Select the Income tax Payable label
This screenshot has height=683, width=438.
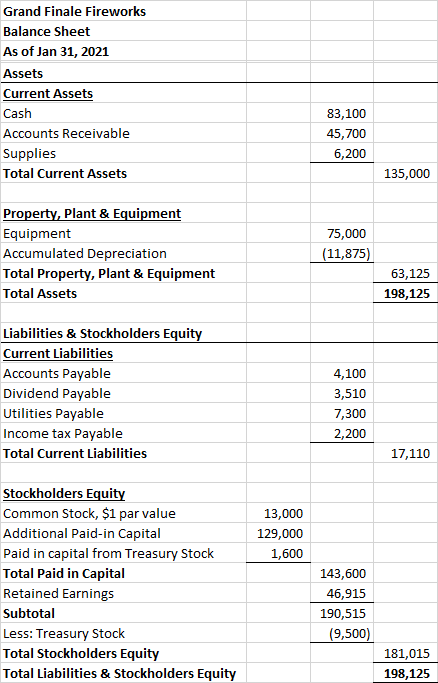point(63,433)
